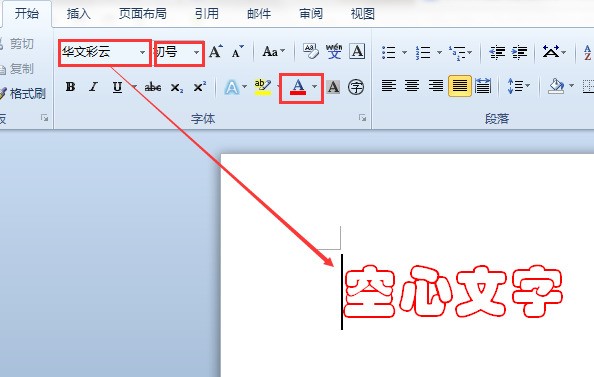Image resolution: width=594 pixels, height=377 pixels.
Task: Open the font dialog launcher
Action: tap(363, 118)
